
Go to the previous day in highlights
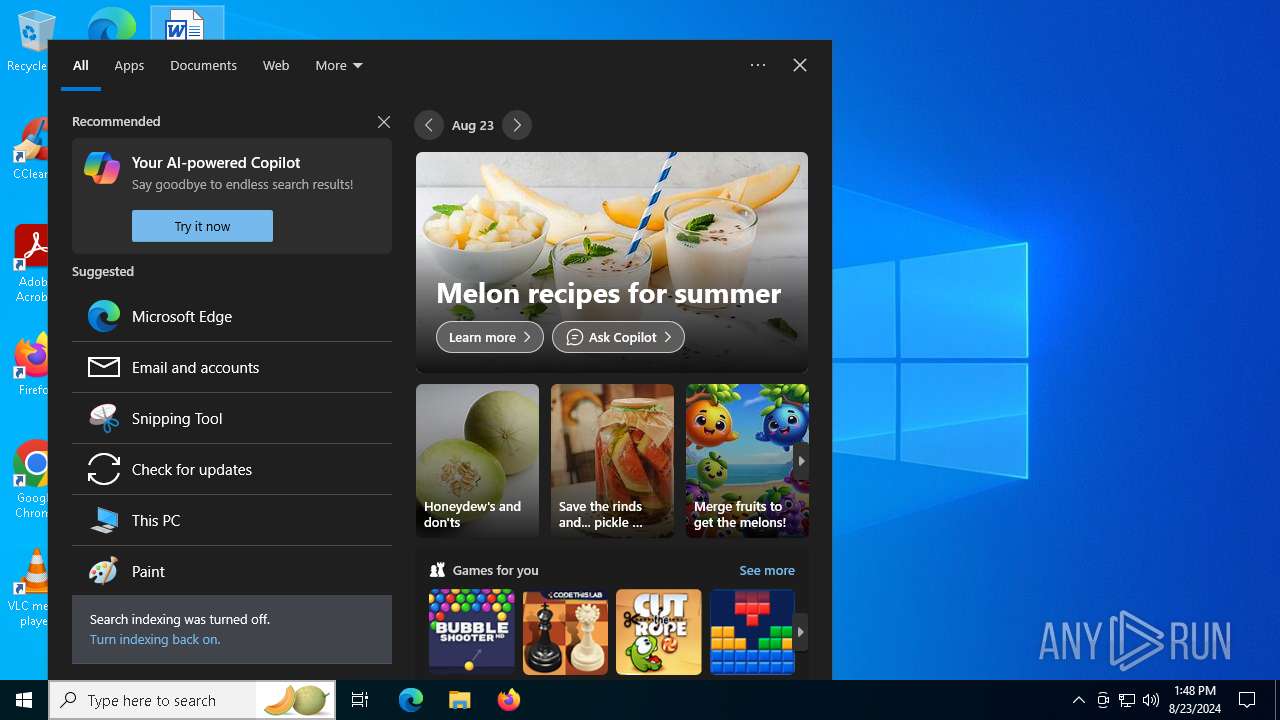coord(429,125)
